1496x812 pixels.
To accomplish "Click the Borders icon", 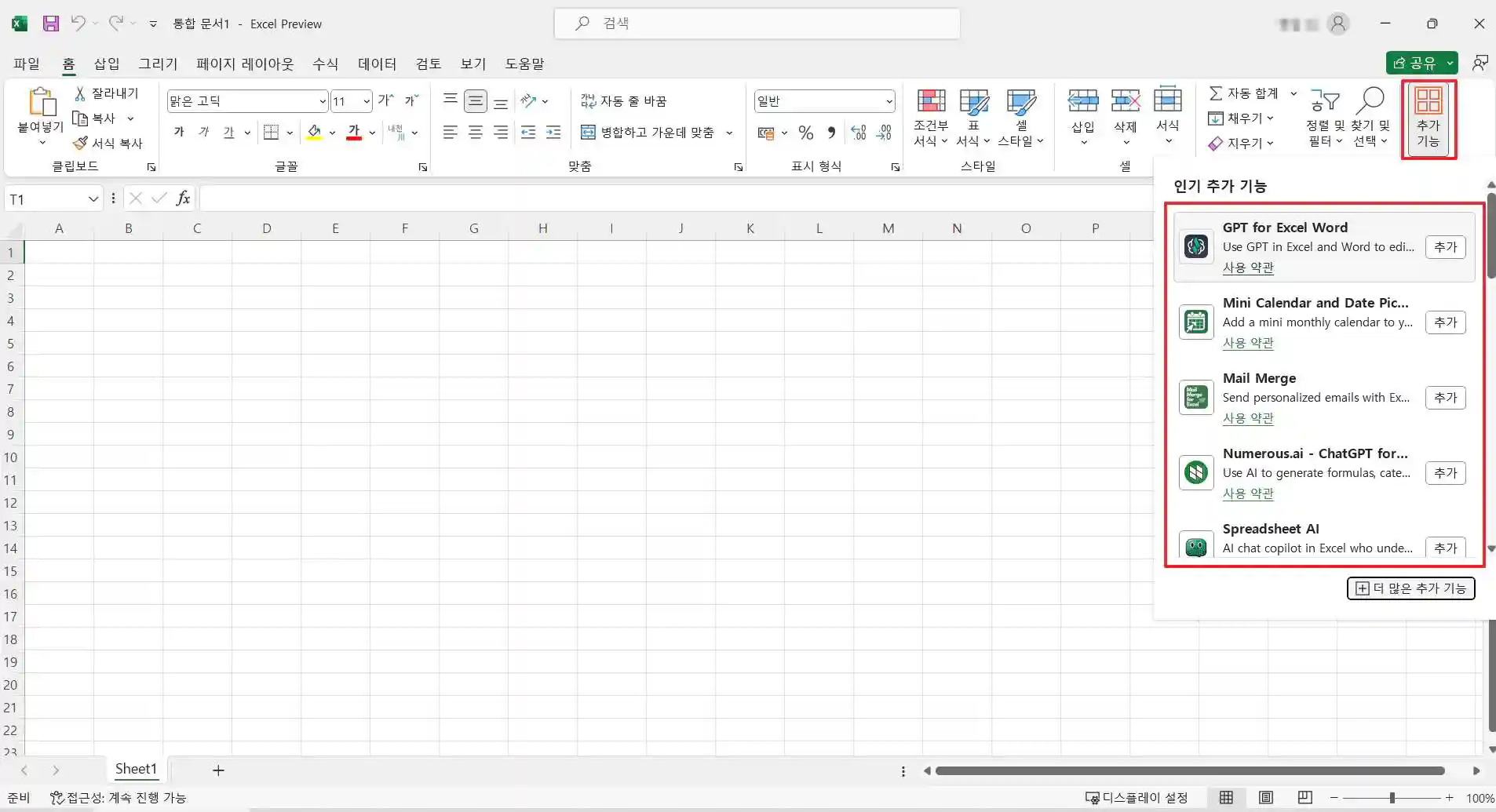I will click(271, 133).
